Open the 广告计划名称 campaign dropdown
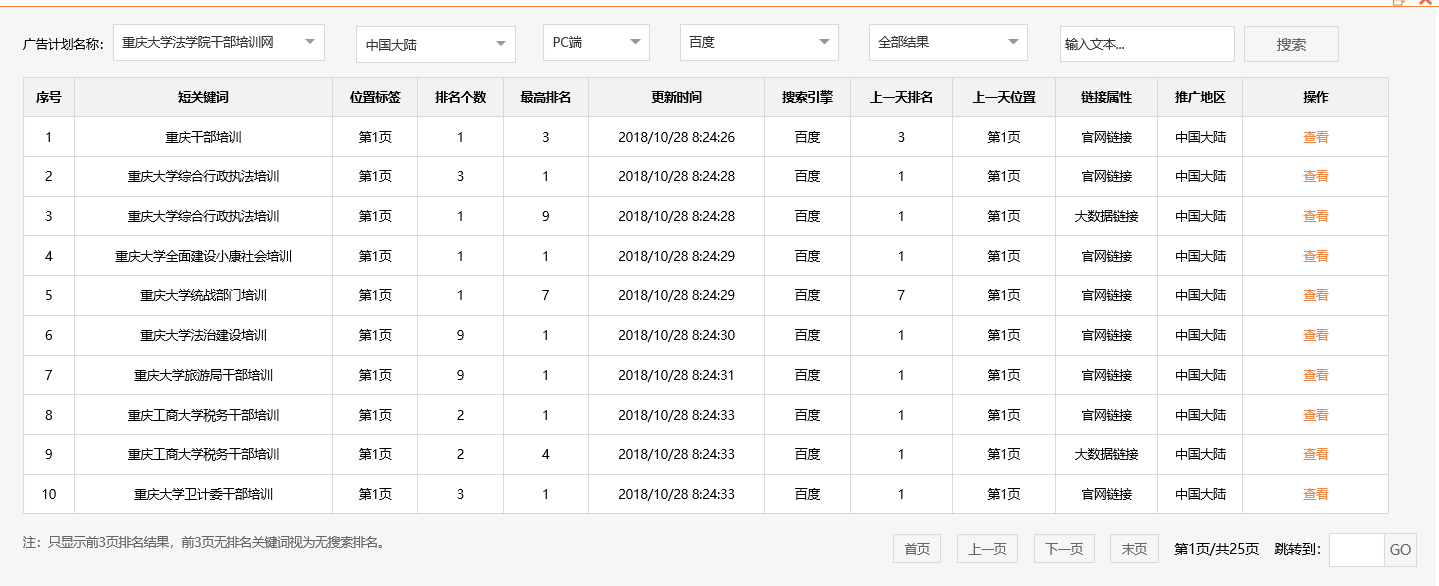 219,43
